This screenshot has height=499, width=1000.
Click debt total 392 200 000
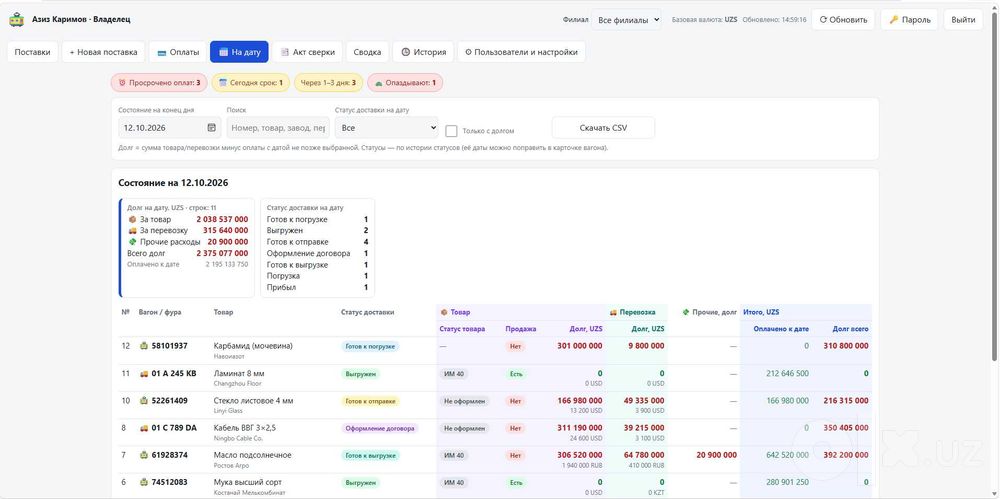tap(846, 455)
